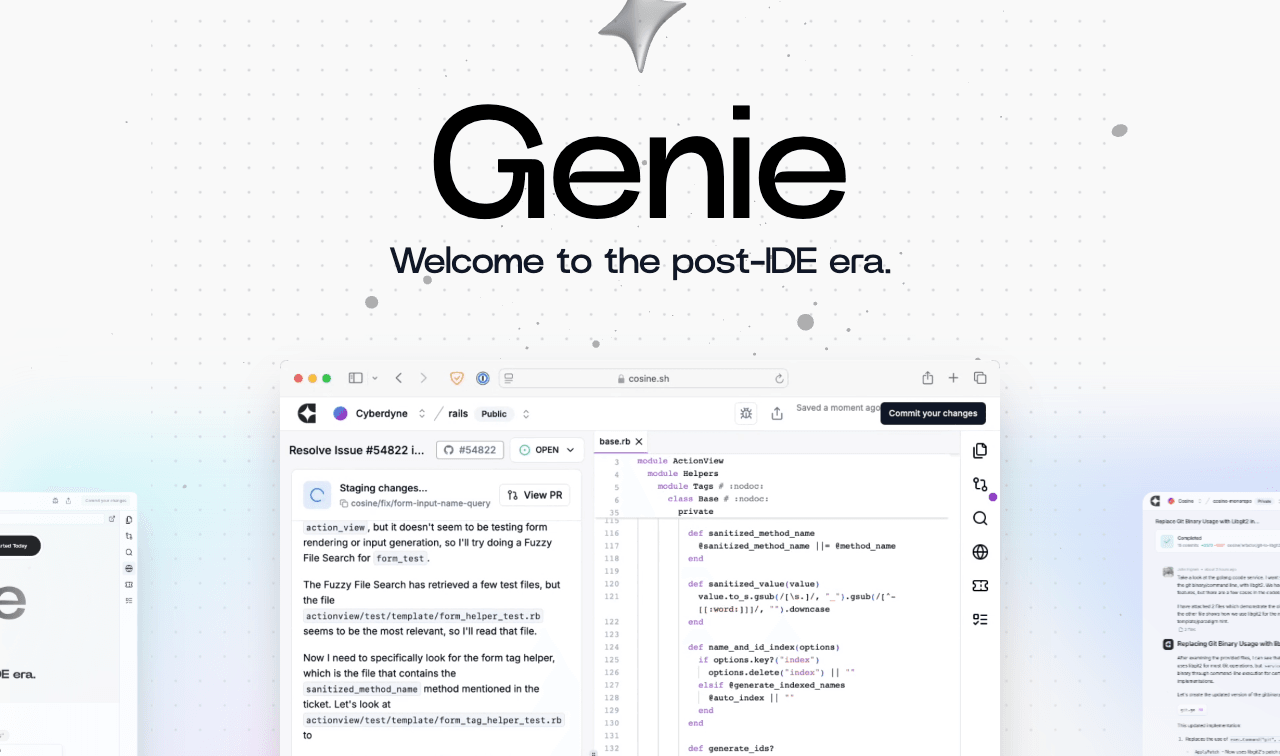Open a new Safari tab with plus
The width and height of the screenshot is (1280, 756).
tap(953, 378)
